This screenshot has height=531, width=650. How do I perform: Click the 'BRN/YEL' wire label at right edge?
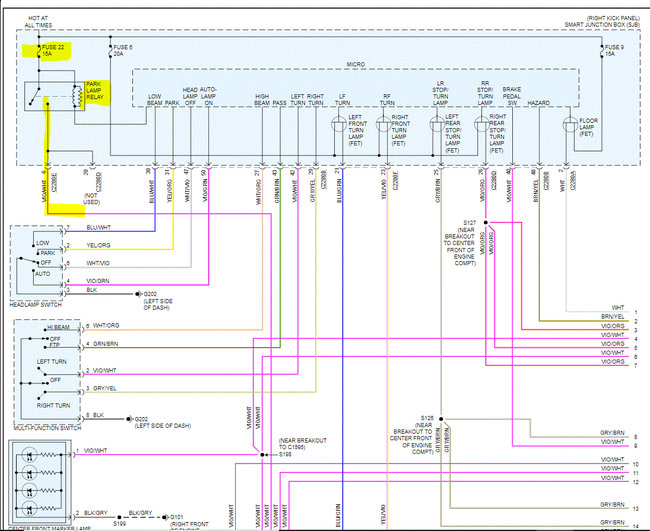click(x=613, y=317)
